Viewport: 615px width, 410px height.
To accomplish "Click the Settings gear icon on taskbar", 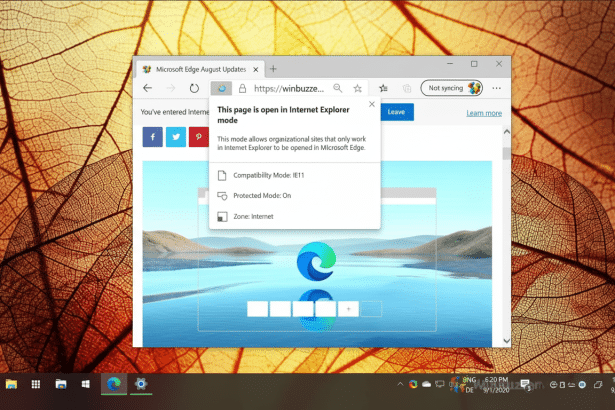I will click(x=141, y=384).
